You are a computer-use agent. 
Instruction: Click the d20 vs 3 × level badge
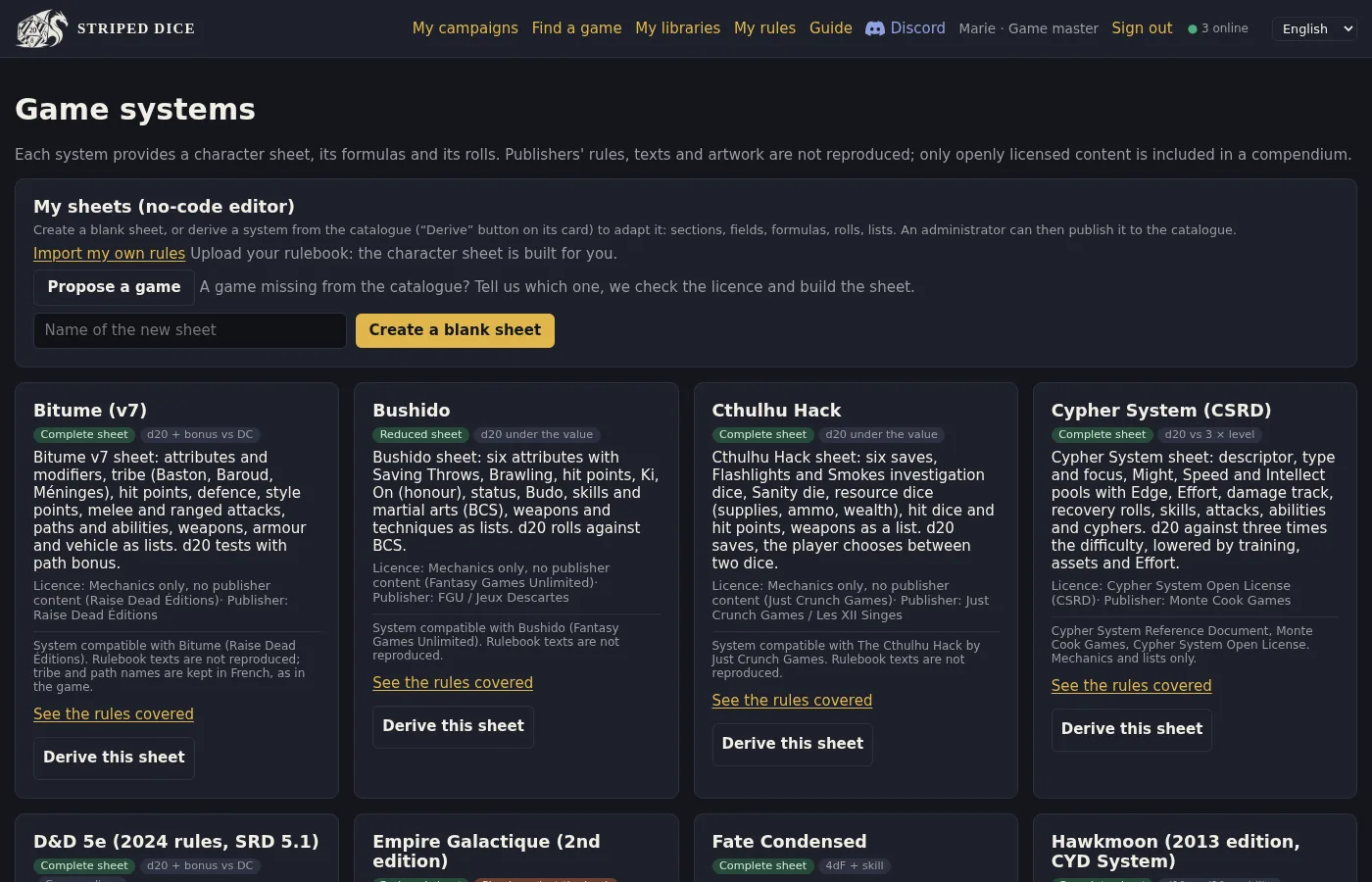[x=1209, y=435]
